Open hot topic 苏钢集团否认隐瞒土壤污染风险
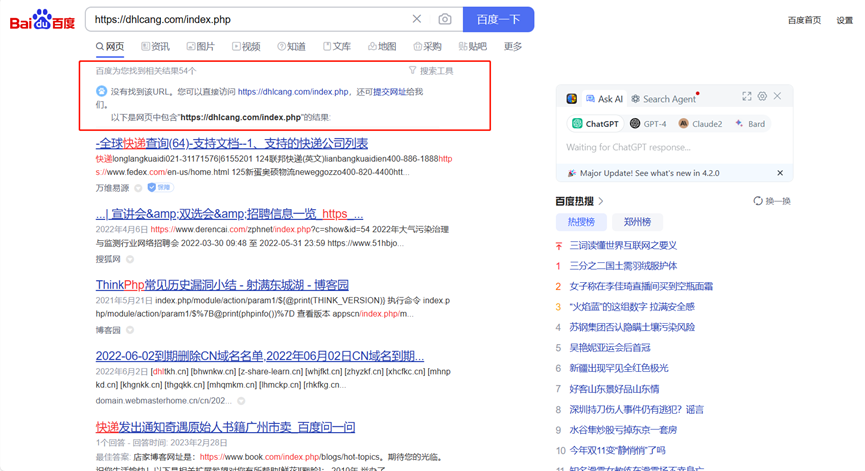The width and height of the screenshot is (865, 471). 632,327
